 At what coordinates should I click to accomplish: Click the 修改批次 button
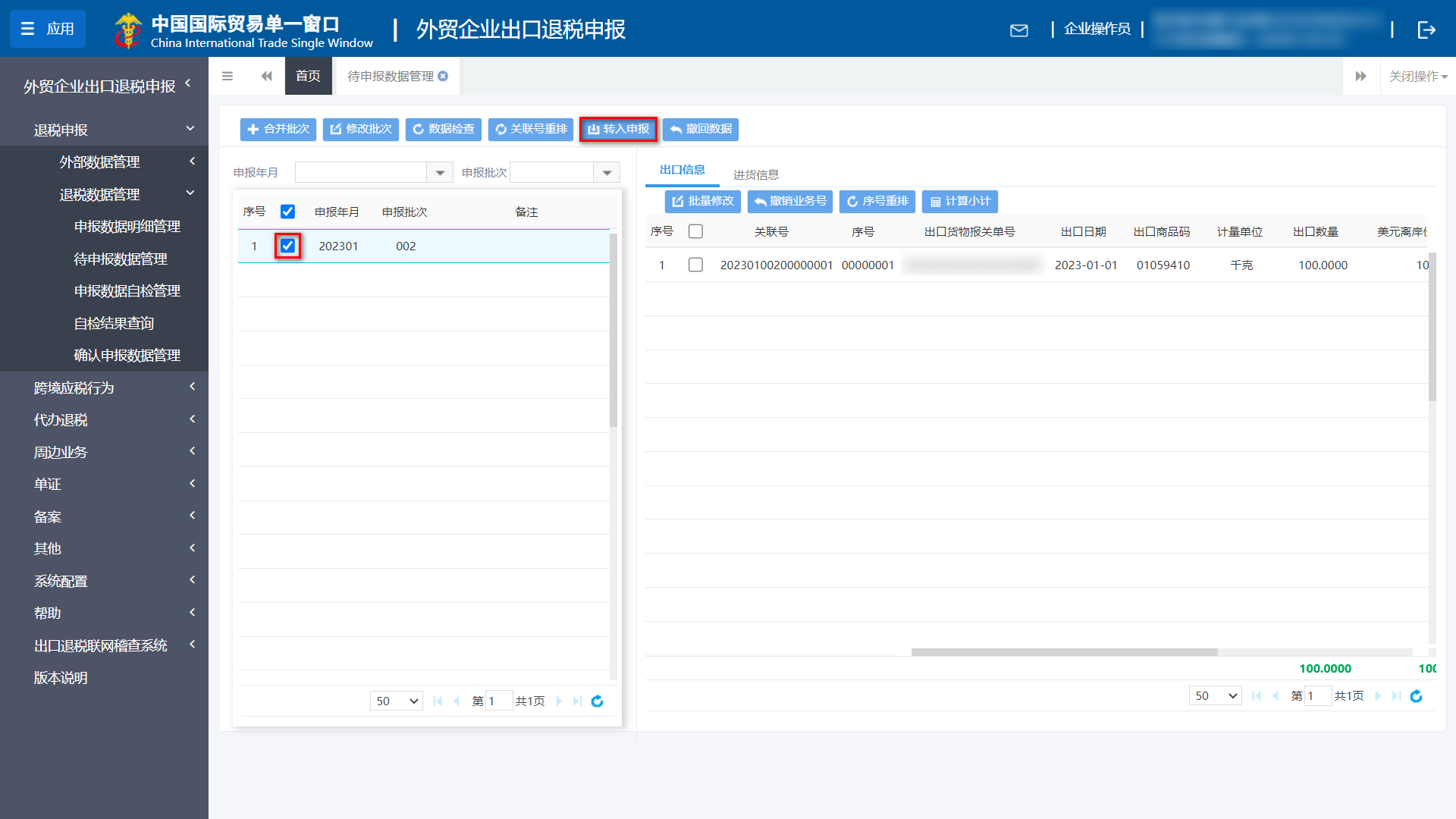360,129
